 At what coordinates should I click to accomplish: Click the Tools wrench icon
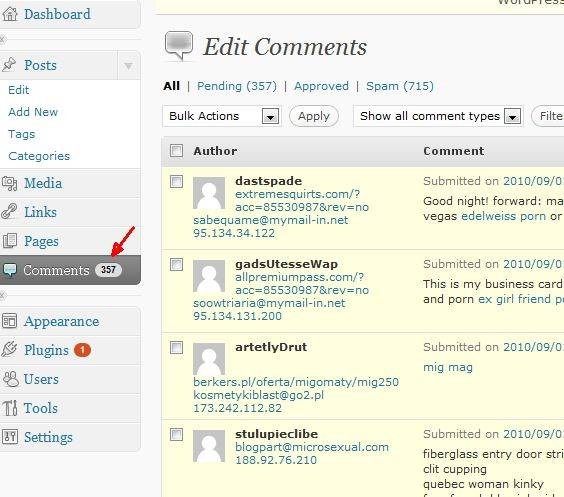coord(10,408)
